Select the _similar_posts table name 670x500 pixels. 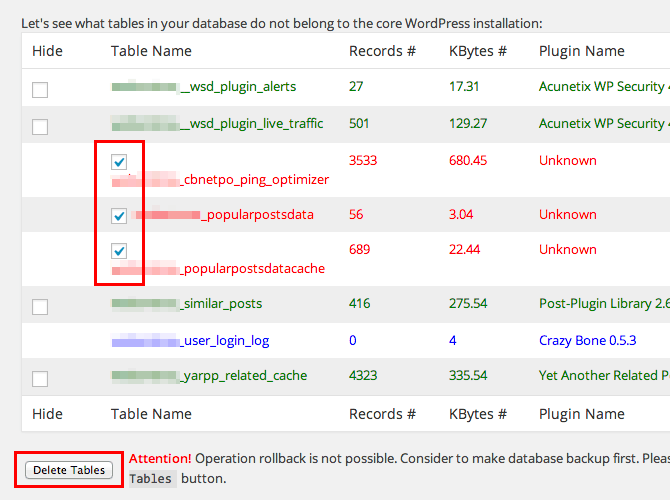(x=221, y=304)
